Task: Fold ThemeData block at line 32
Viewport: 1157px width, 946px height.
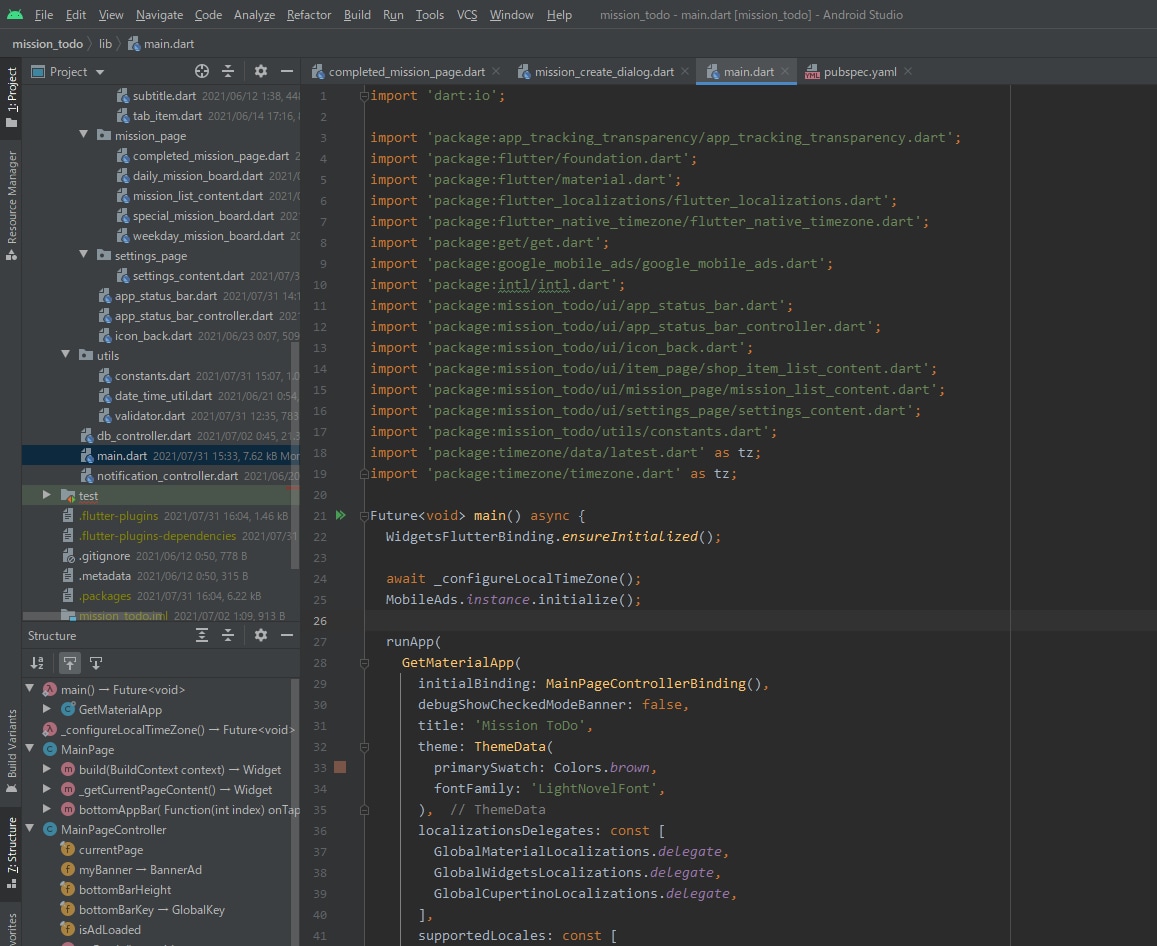Action: click(364, 747)
